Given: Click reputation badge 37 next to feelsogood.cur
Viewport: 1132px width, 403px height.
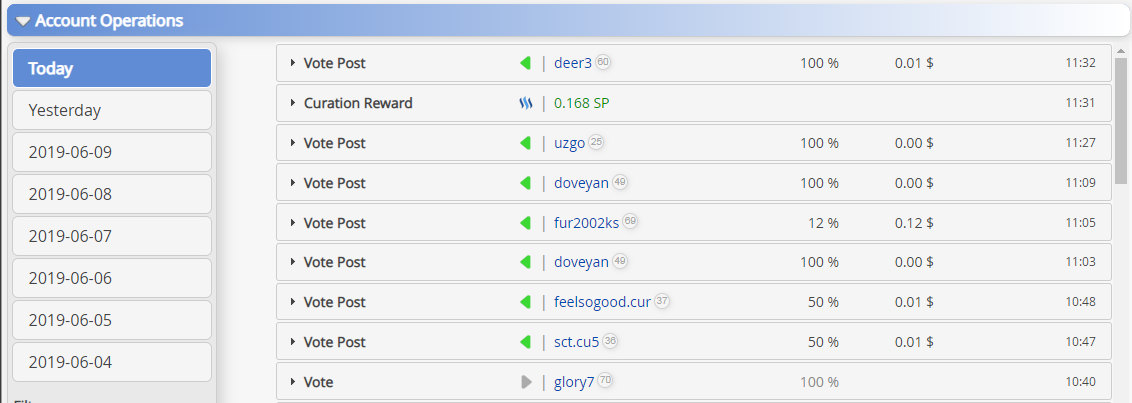Looking at the screenshot, I should tap(662, 301).
